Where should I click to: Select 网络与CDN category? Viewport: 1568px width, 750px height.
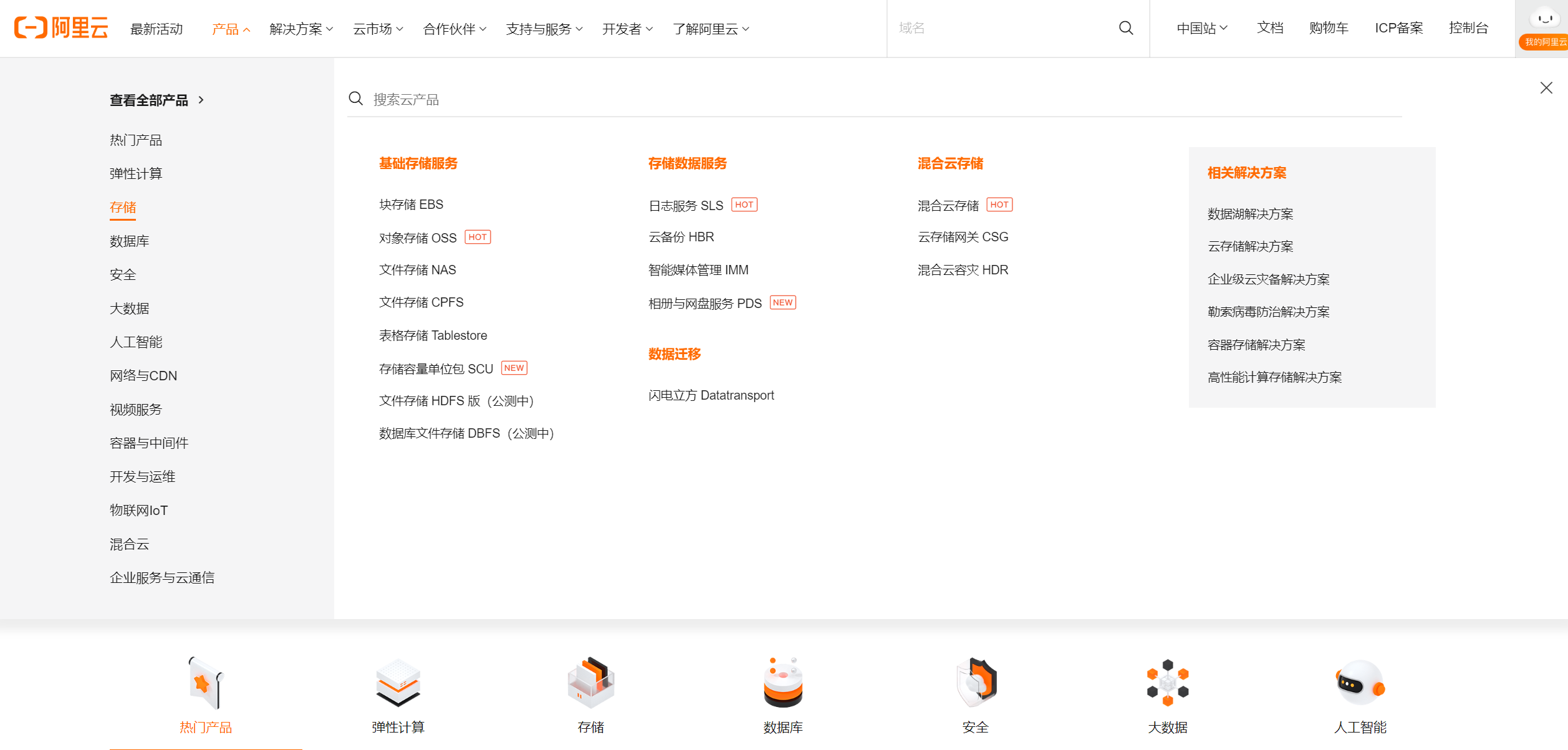[x=143, y=376]
